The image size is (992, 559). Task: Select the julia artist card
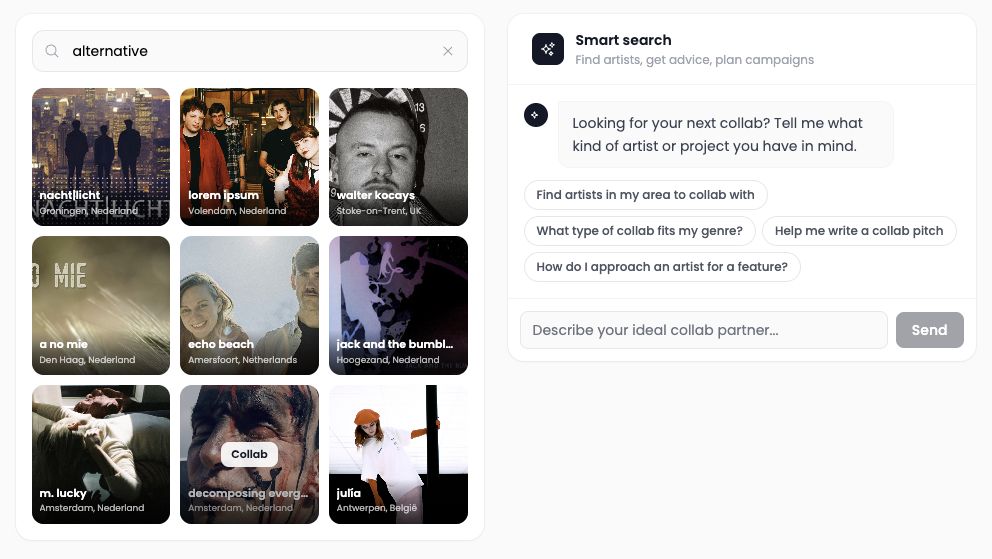click(x=398, y=454)
